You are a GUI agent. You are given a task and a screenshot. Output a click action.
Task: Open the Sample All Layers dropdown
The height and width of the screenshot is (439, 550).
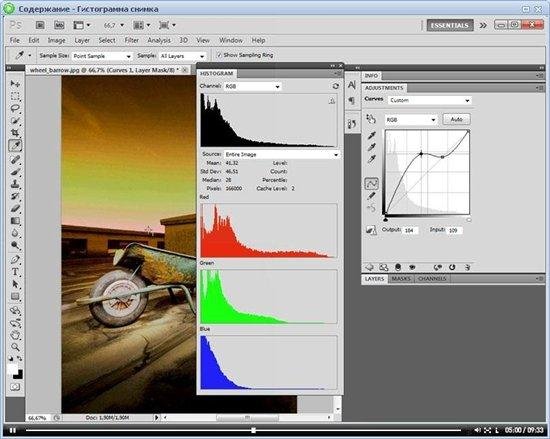pyautogui.click(x=182, y=56)
